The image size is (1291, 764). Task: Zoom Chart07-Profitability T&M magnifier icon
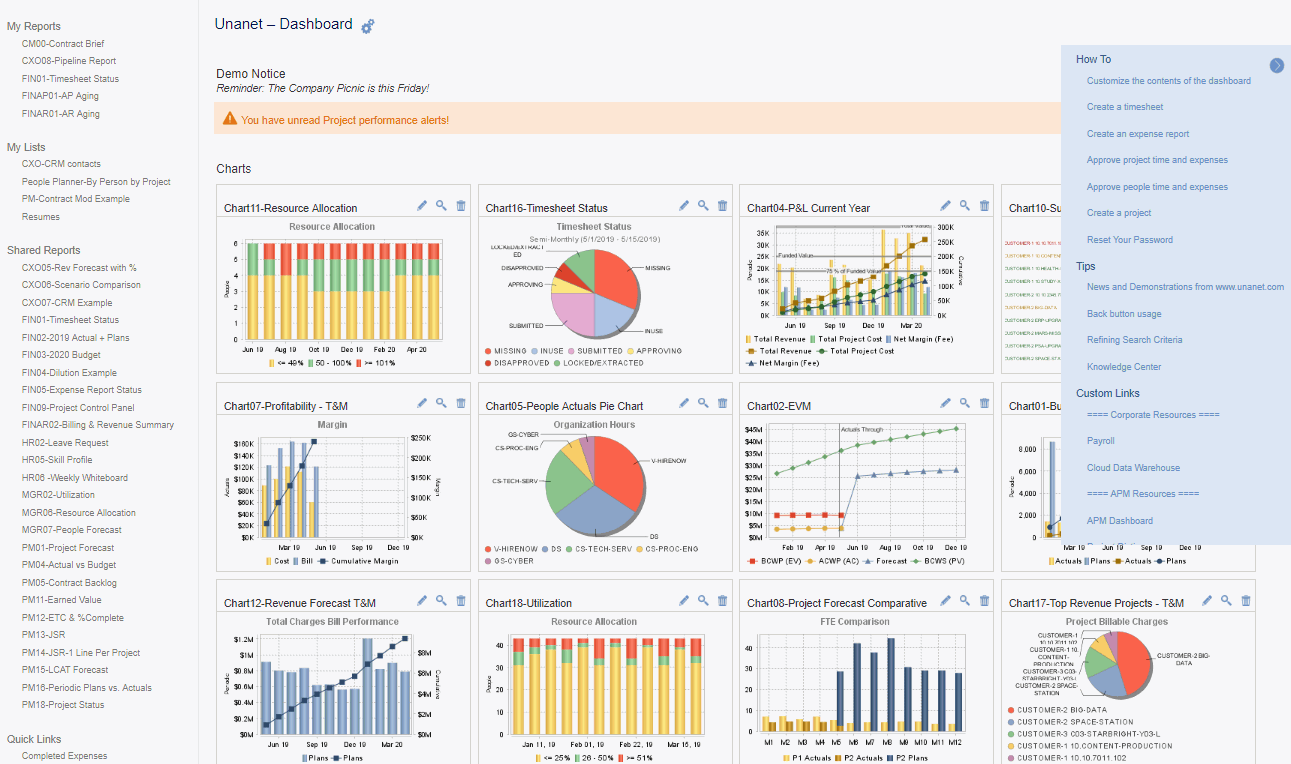tap(441, 403)
